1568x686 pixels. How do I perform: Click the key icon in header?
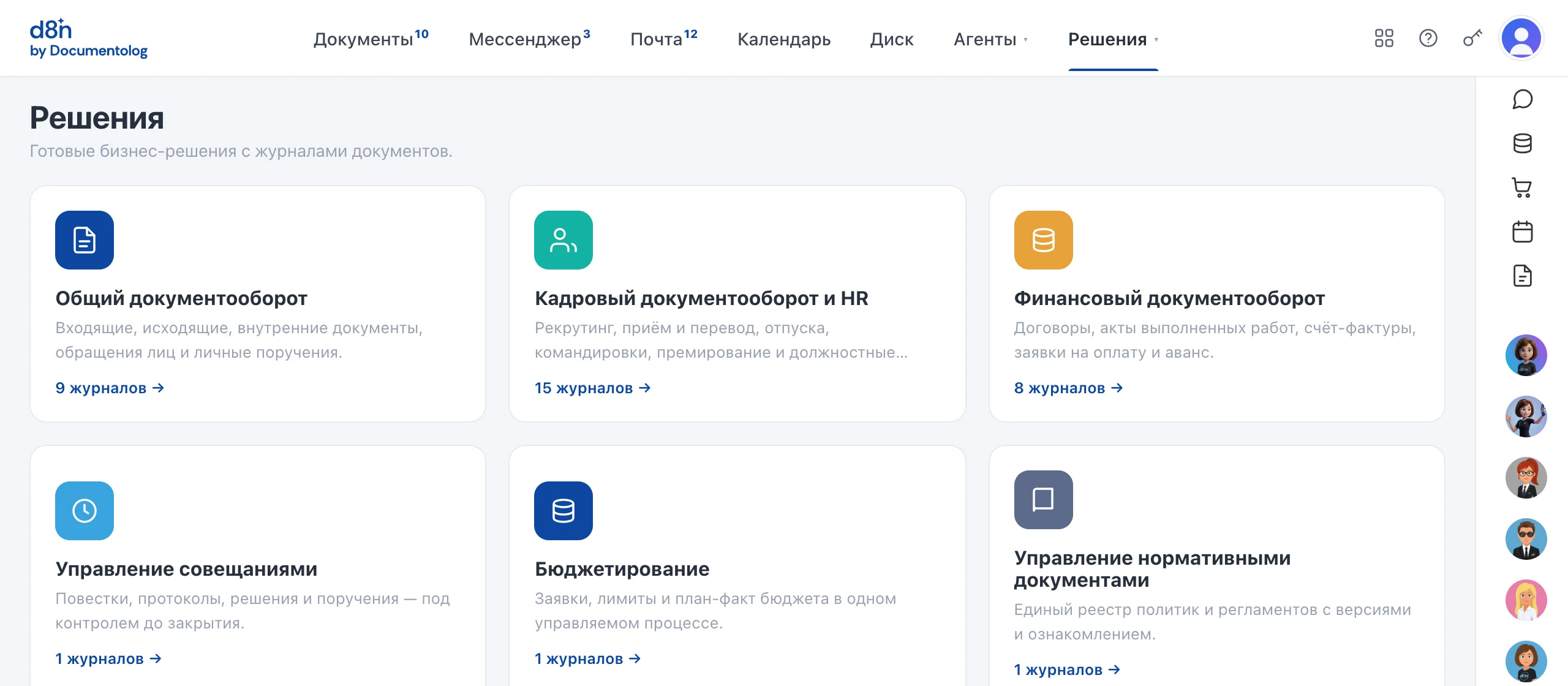point(1472,39)
